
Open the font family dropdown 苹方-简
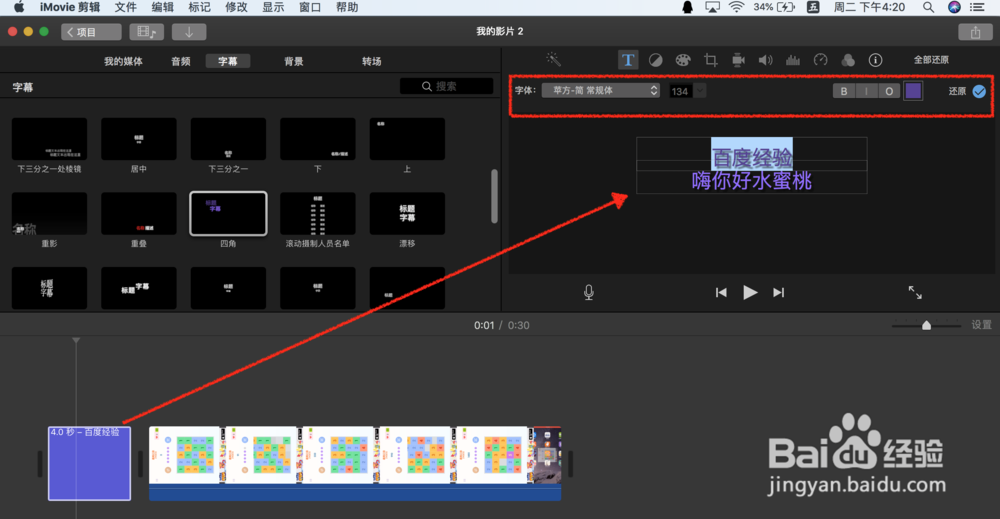click(x=601, y=91)
